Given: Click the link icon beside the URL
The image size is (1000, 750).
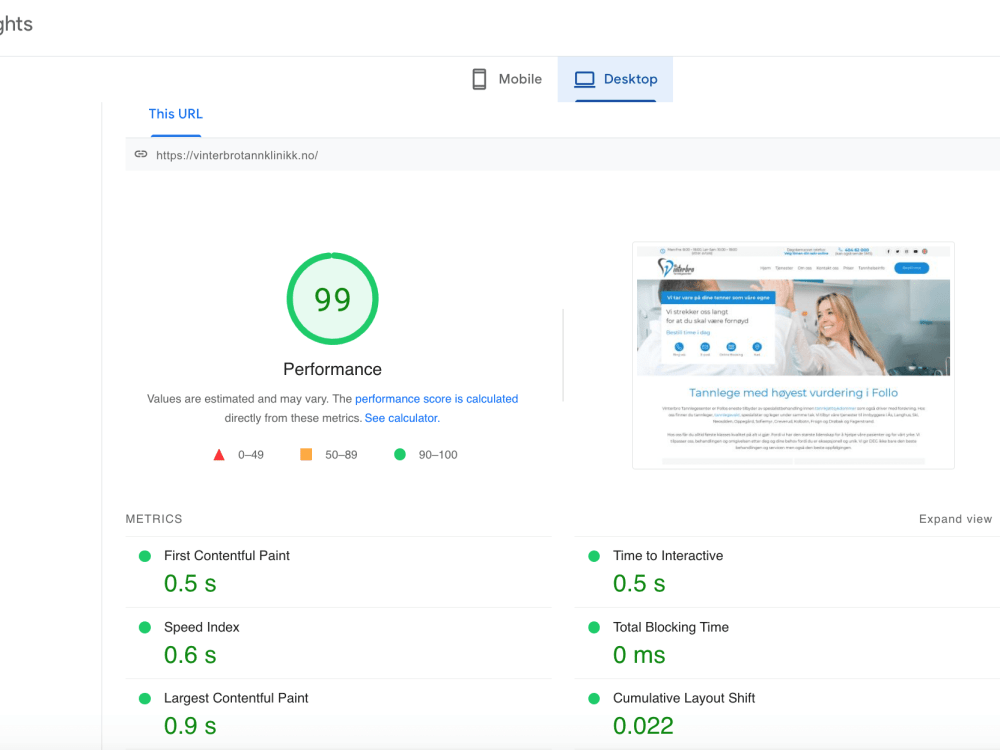Looking at the screenshot, I should (x=141, y=154).
